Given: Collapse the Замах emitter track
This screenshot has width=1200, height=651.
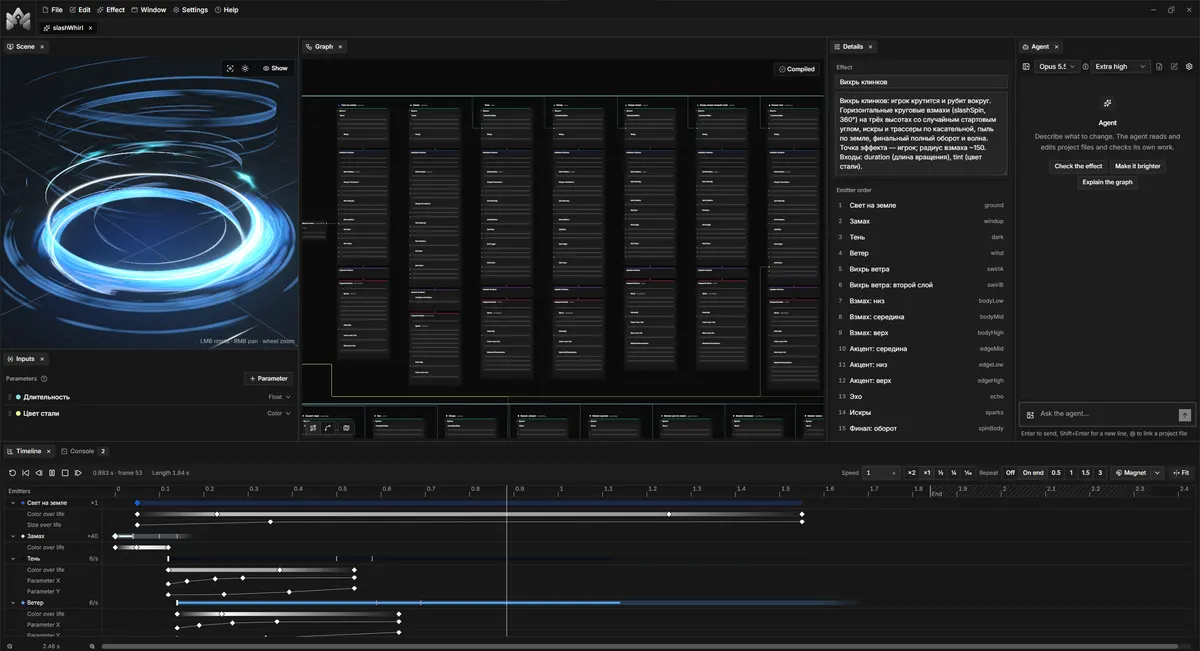Looking at the screenshot, I should click(13, 536).
